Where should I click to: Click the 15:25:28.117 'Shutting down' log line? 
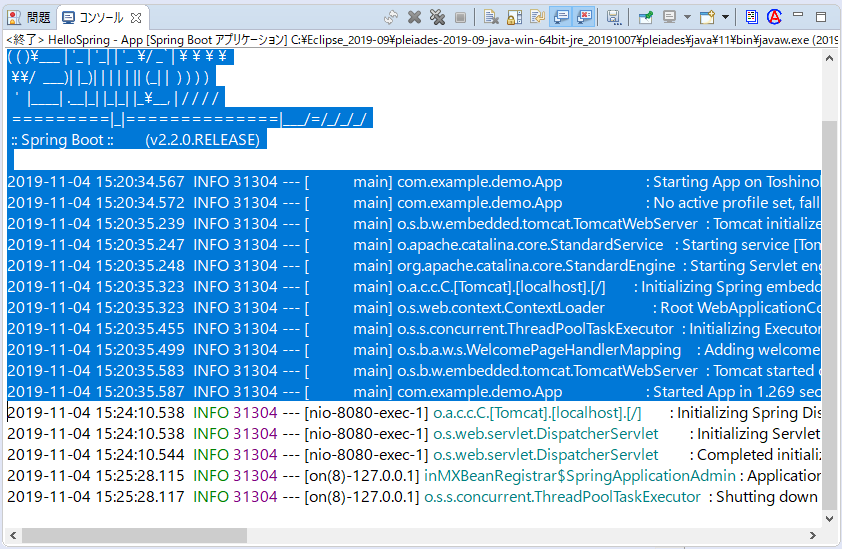414,496
